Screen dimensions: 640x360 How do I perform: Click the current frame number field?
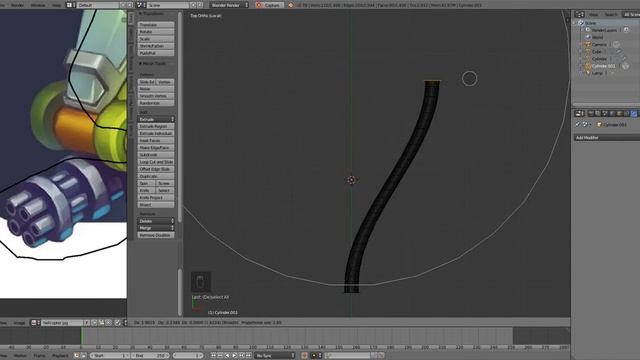(188, 356)
